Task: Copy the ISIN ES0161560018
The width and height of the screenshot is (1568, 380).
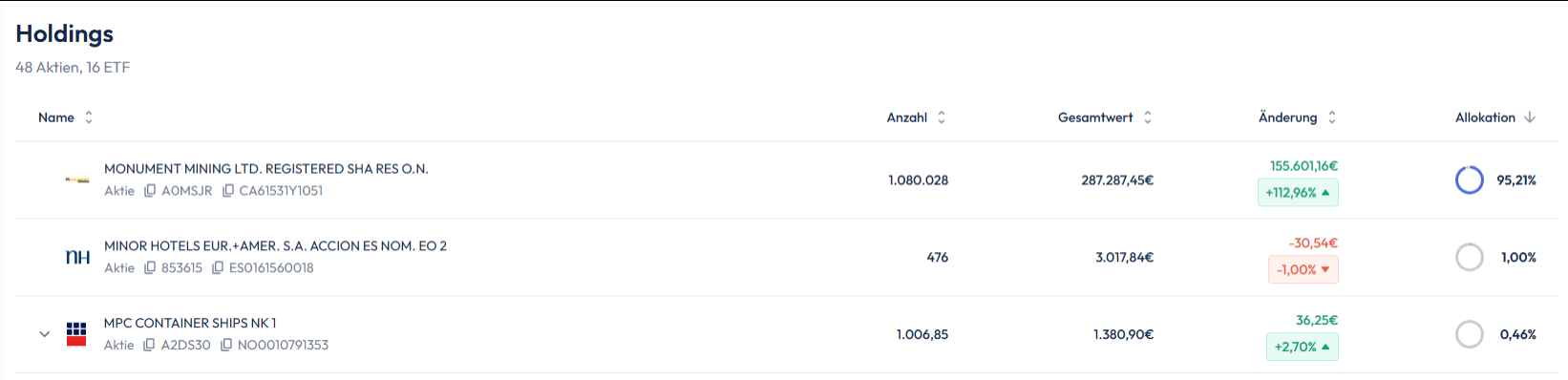Action: click(x=218, y=268)
